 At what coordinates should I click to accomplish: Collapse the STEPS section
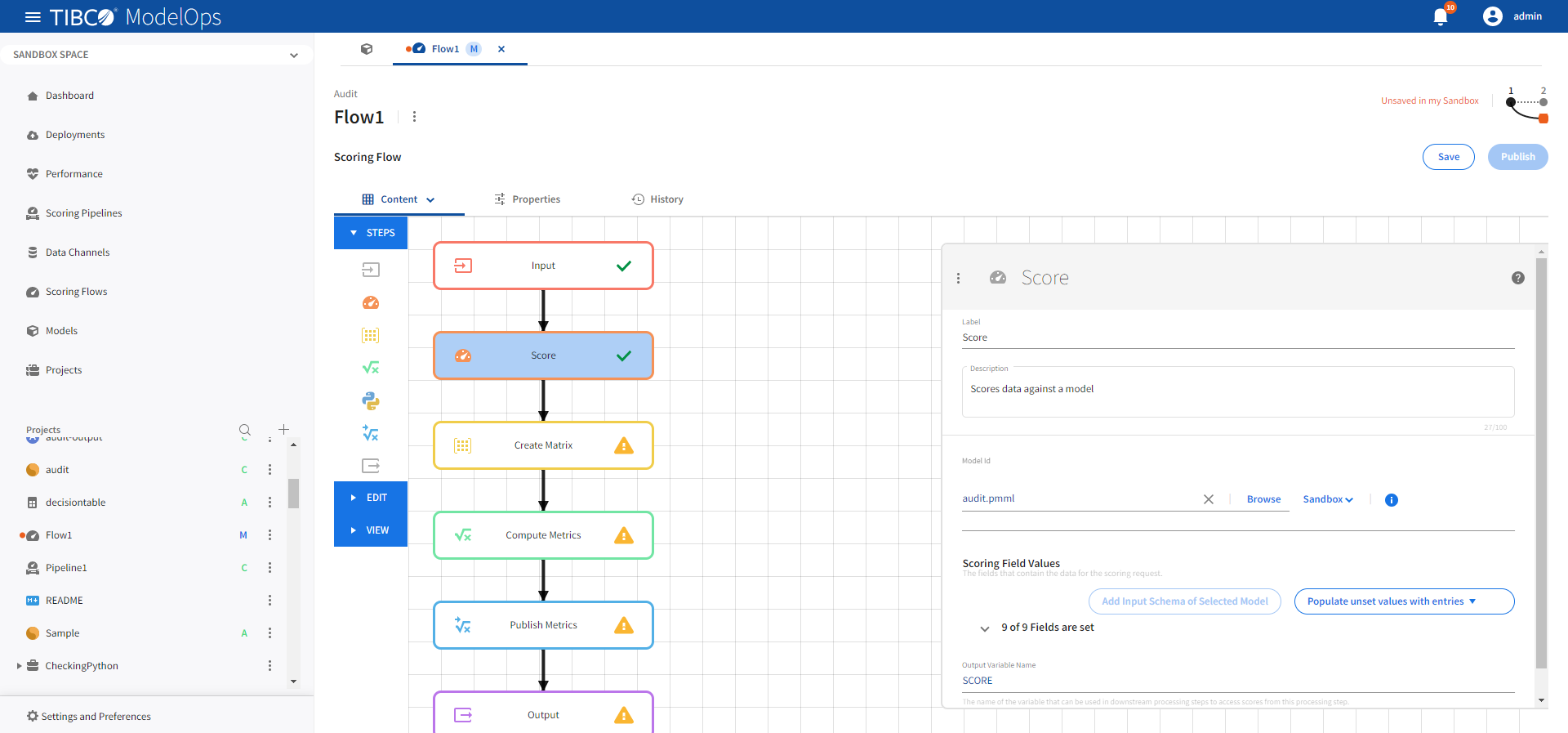(x=370, y=233)
